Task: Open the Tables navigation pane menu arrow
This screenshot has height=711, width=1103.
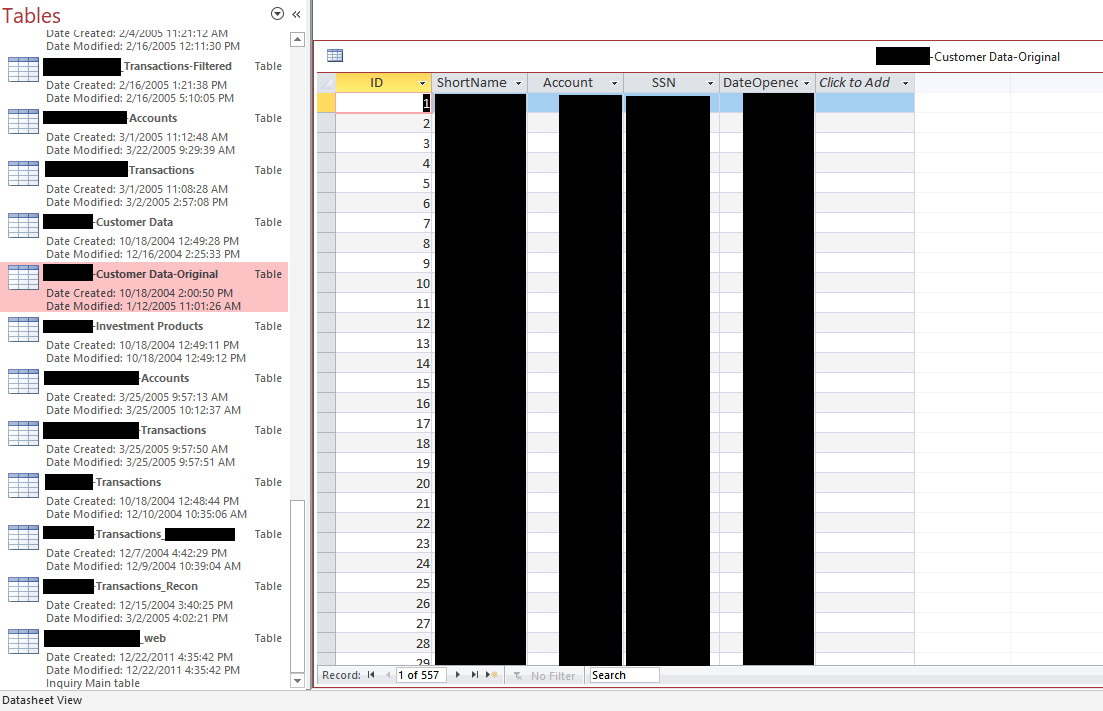Action: click(277, 14)
